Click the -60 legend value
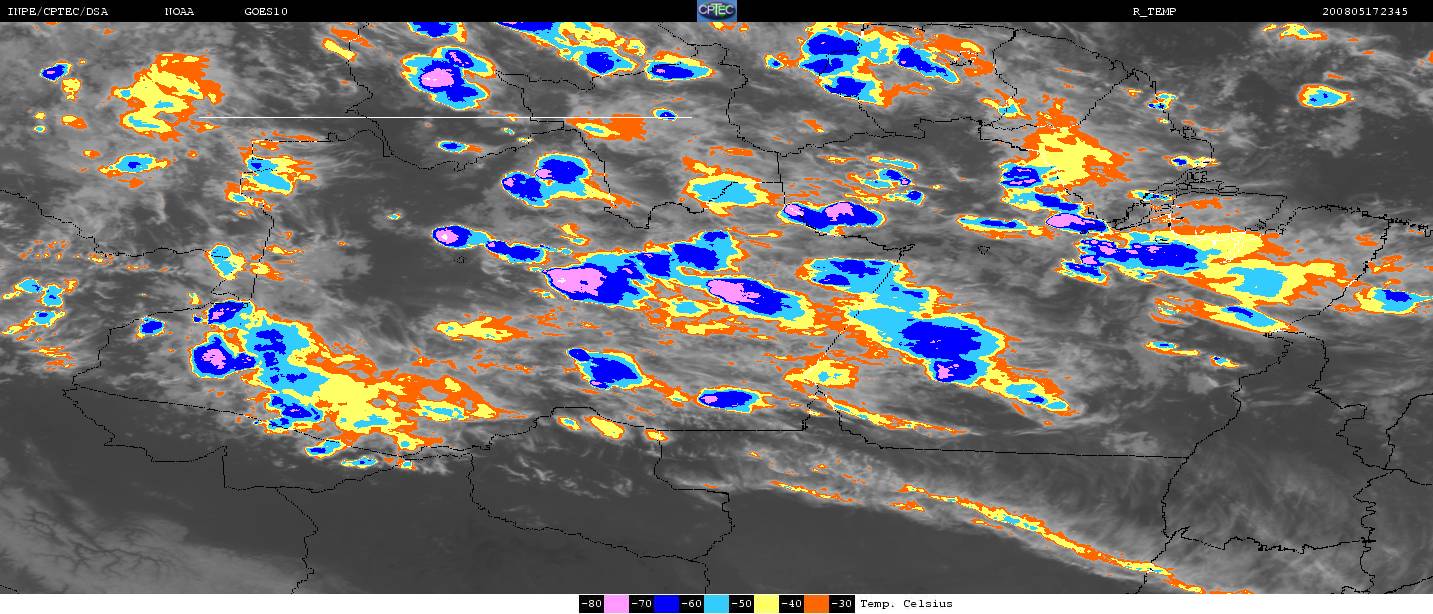This screenshot has height=614, width=1433. click(691, 604)
